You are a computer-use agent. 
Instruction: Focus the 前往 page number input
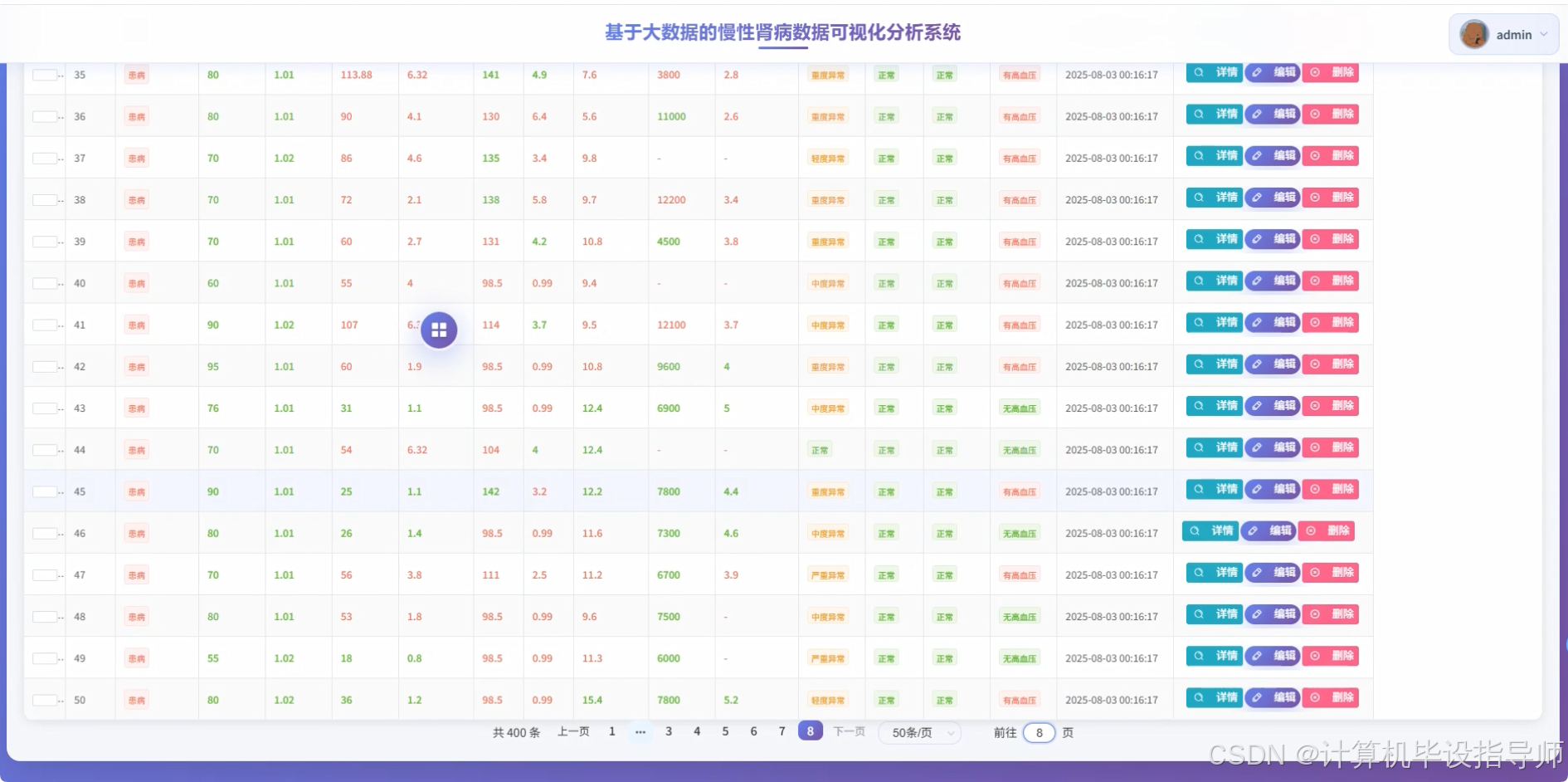tap(1039, 733)
